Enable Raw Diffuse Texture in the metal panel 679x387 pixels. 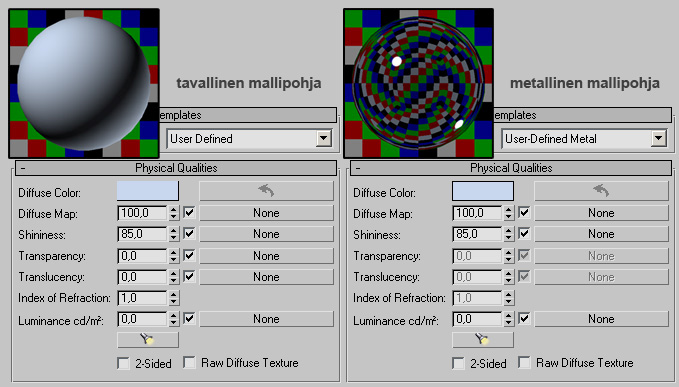point(524,362)
